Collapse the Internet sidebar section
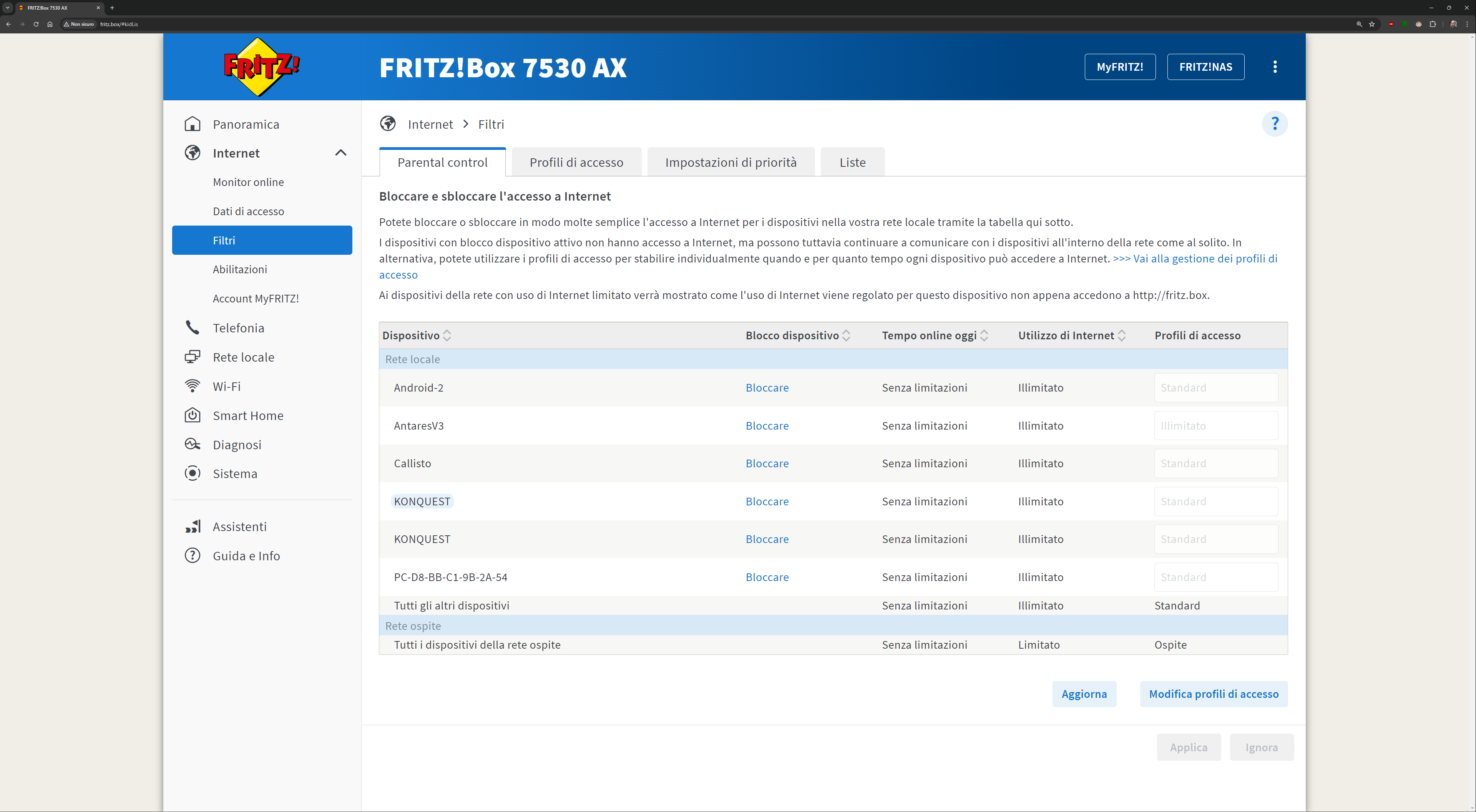The height and width of the screenshot is (812, 1476). (340, 153)
